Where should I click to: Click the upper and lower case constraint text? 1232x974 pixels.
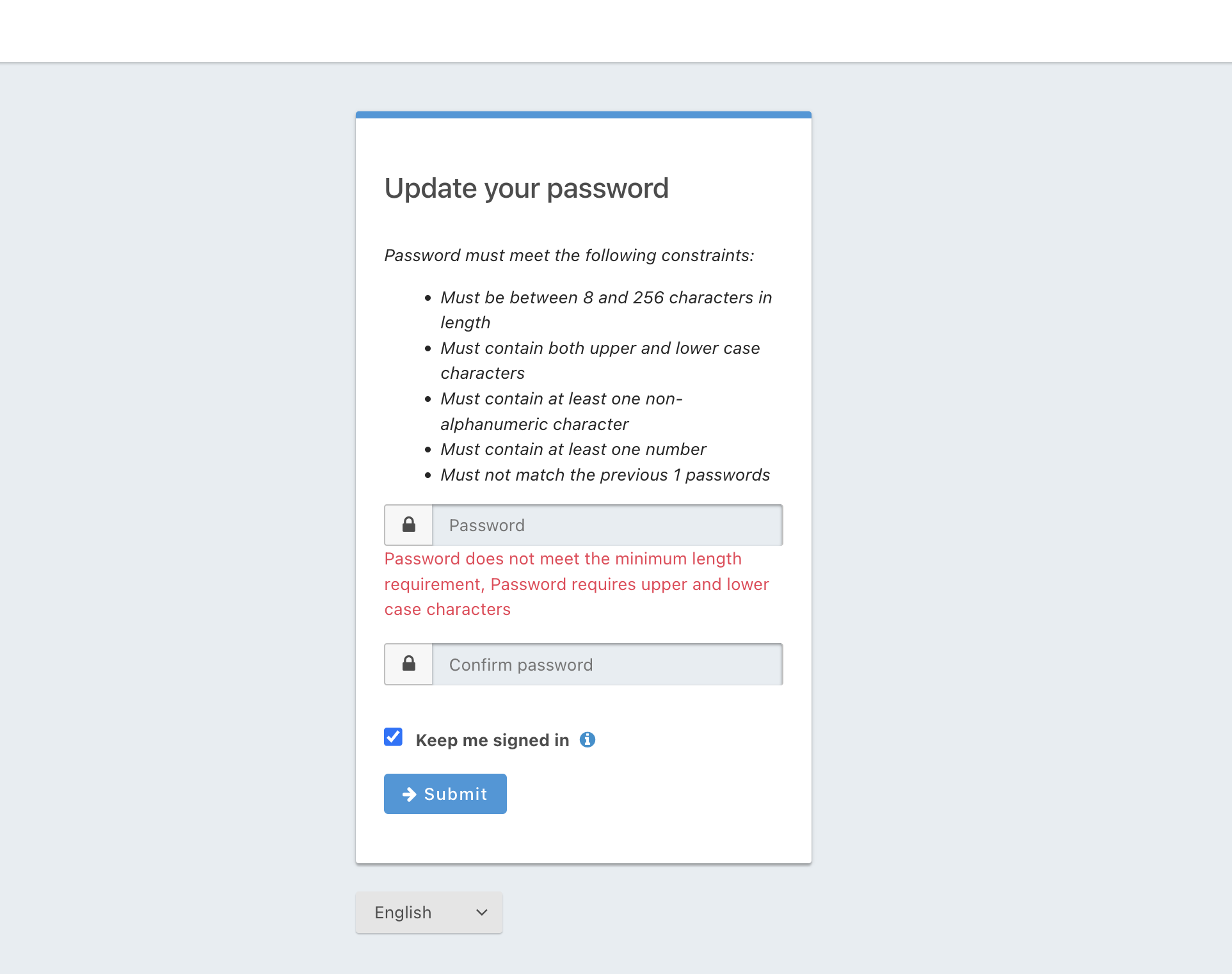click(x=600, y=360)
